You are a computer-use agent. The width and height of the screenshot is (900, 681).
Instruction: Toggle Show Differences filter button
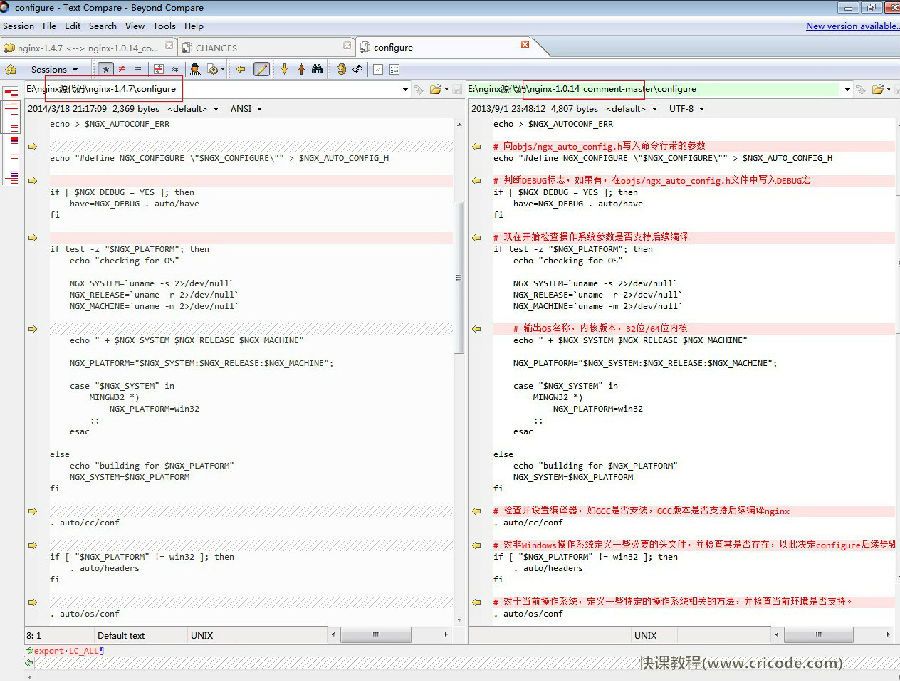(x=122, y=69)
